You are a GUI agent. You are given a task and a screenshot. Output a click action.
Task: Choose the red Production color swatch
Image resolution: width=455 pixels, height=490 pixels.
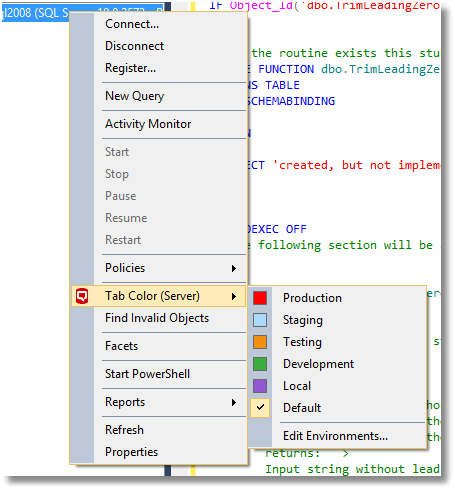(260, 298)
